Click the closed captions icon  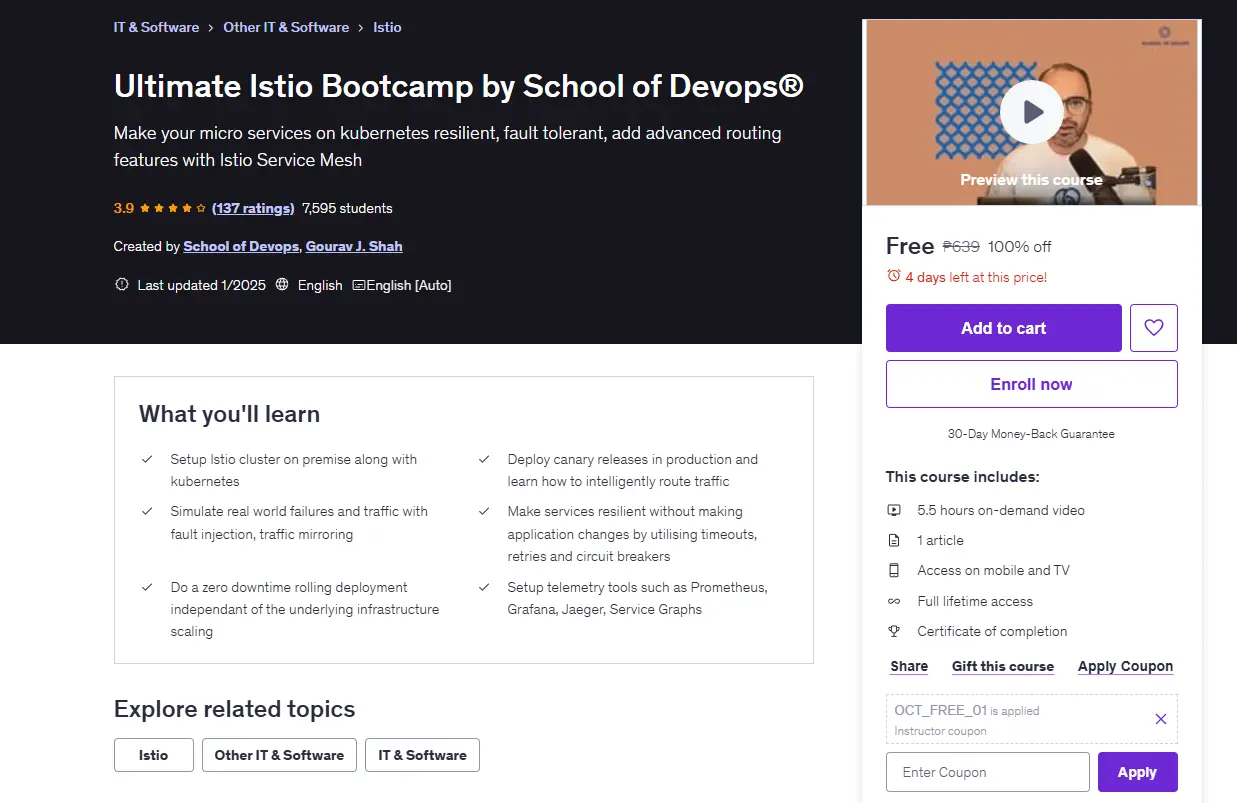359,285
